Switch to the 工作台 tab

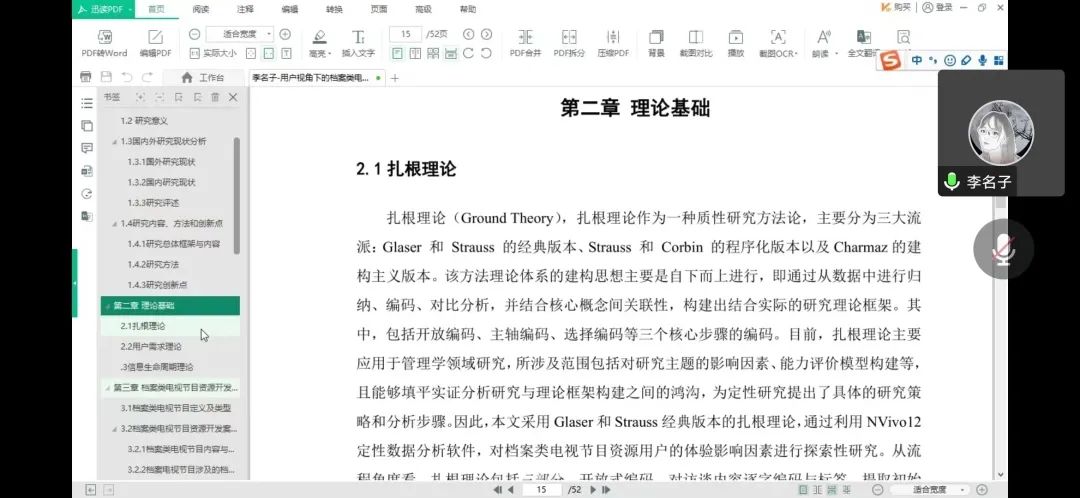[203, 77]
